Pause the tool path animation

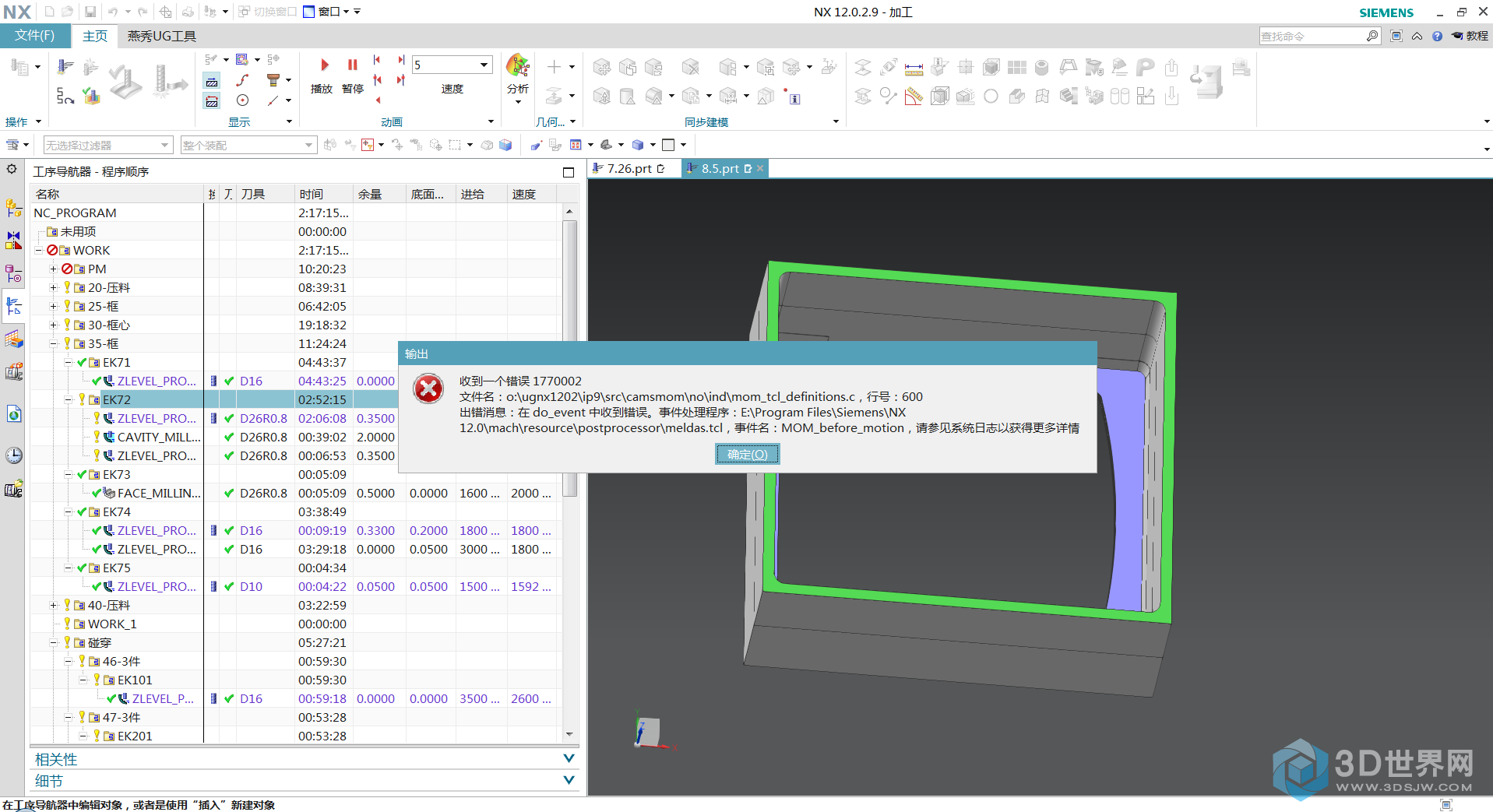pyautogui.click(x=352, y=74)
